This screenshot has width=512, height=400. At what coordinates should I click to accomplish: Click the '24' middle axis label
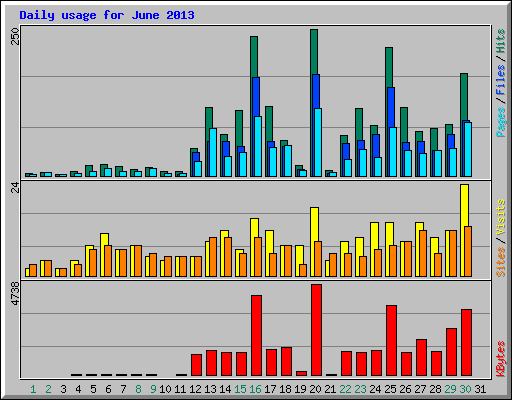pos(15,188)
